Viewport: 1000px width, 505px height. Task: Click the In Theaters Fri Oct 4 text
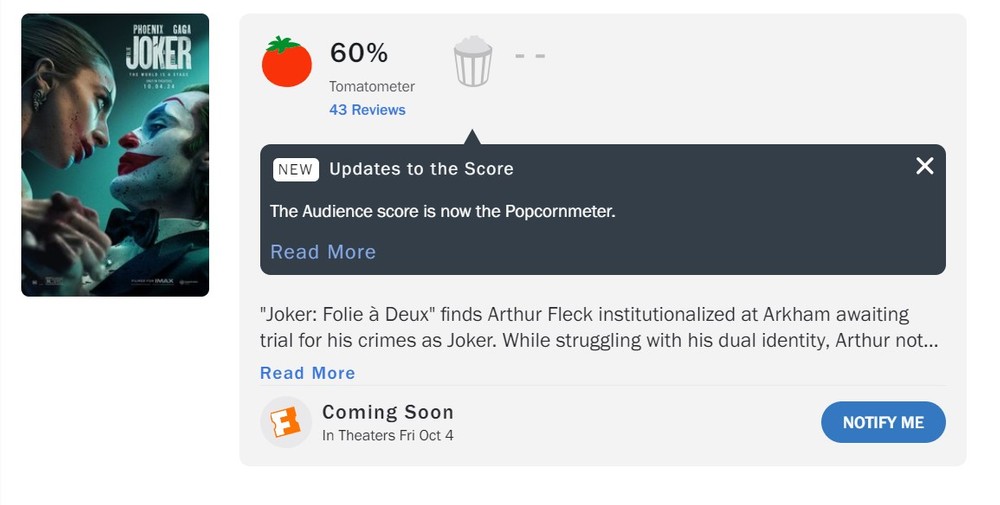point(388,435)
